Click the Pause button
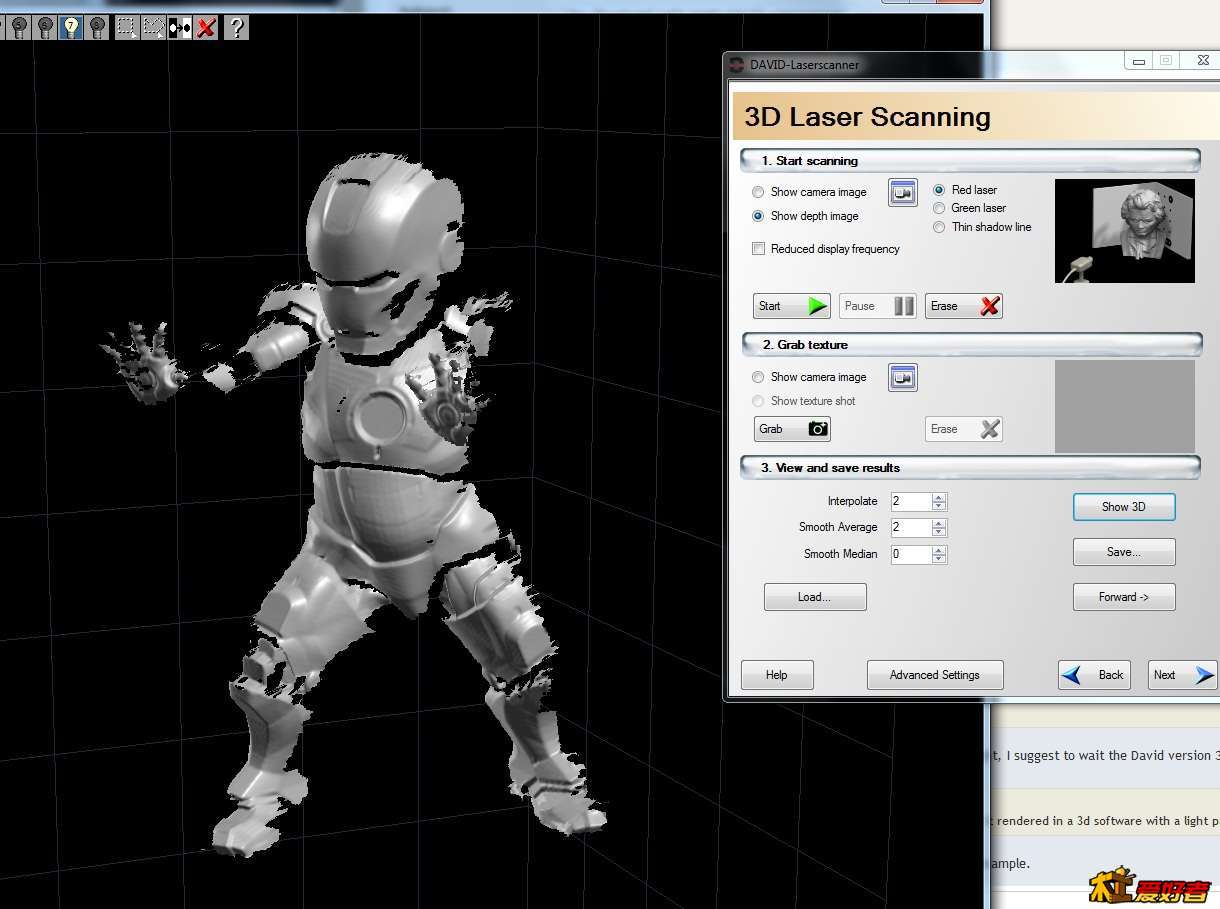Image resolution: width=1220 pixels, height=909 pixels. tap(878, 306)
